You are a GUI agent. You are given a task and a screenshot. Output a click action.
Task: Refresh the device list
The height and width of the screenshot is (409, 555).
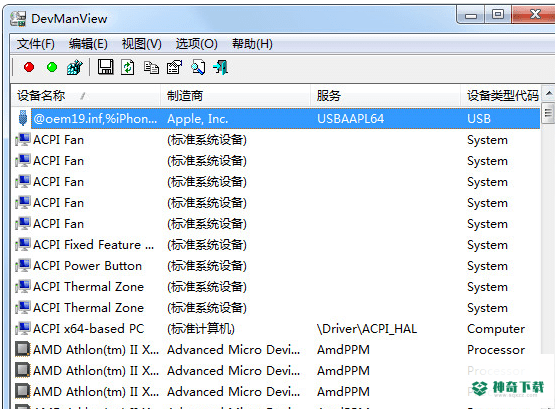[x=127, y=67]
